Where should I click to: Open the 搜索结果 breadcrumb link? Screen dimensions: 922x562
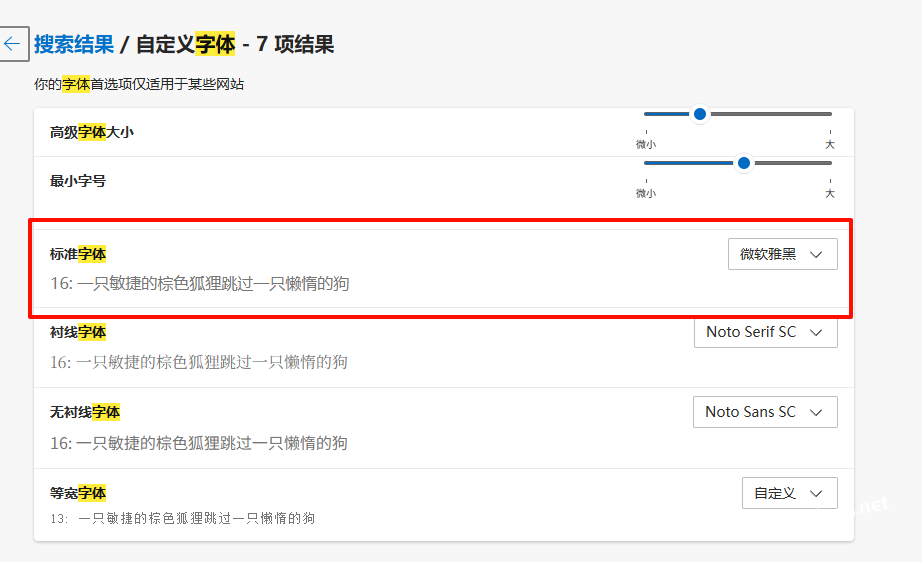(x=73, y=44)
